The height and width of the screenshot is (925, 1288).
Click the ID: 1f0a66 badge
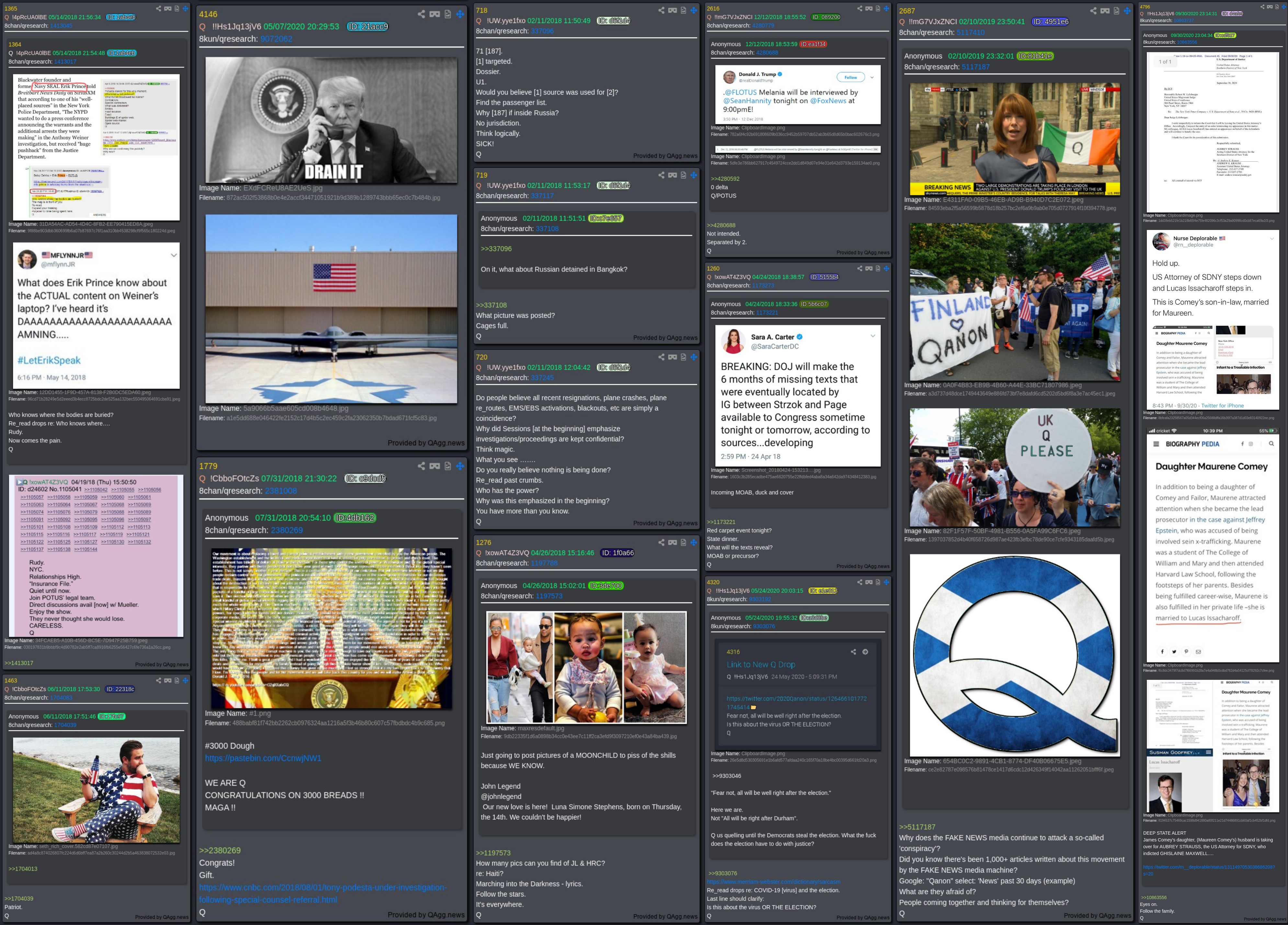(x=617, y=553)
